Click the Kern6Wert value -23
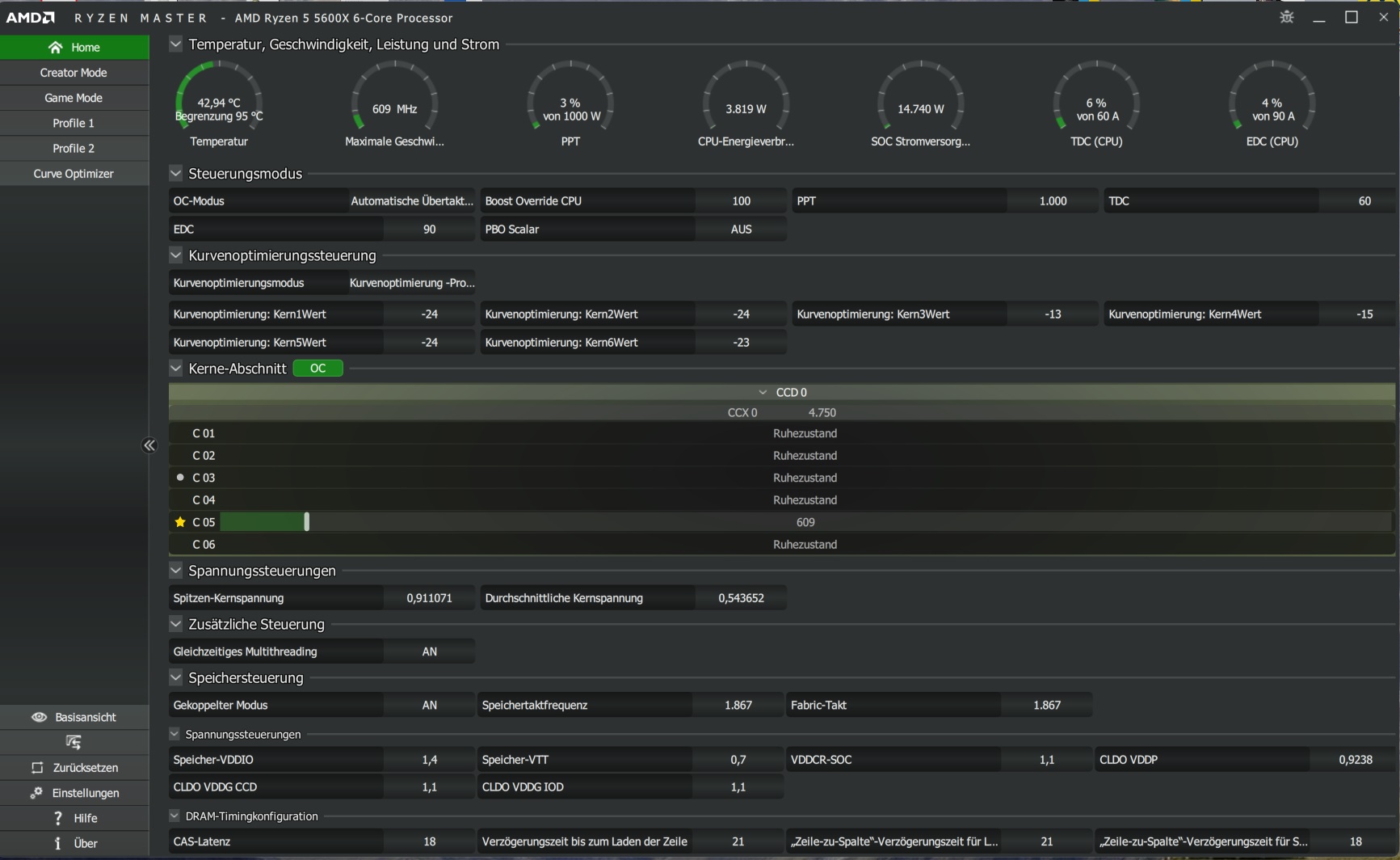Viewport: 1400px width, 860px height. pyautogui.click(x=741, y=342)
